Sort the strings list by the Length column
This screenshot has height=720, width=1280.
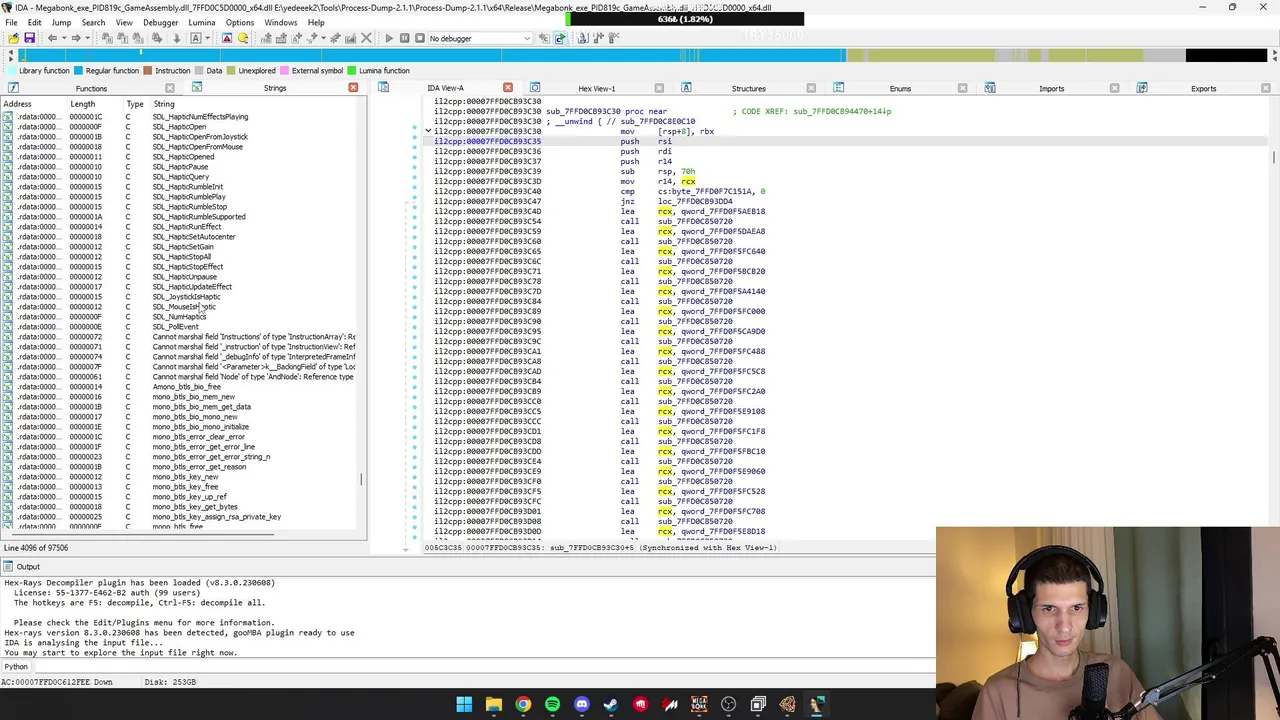pyautogui.click(x=96, y=104)
